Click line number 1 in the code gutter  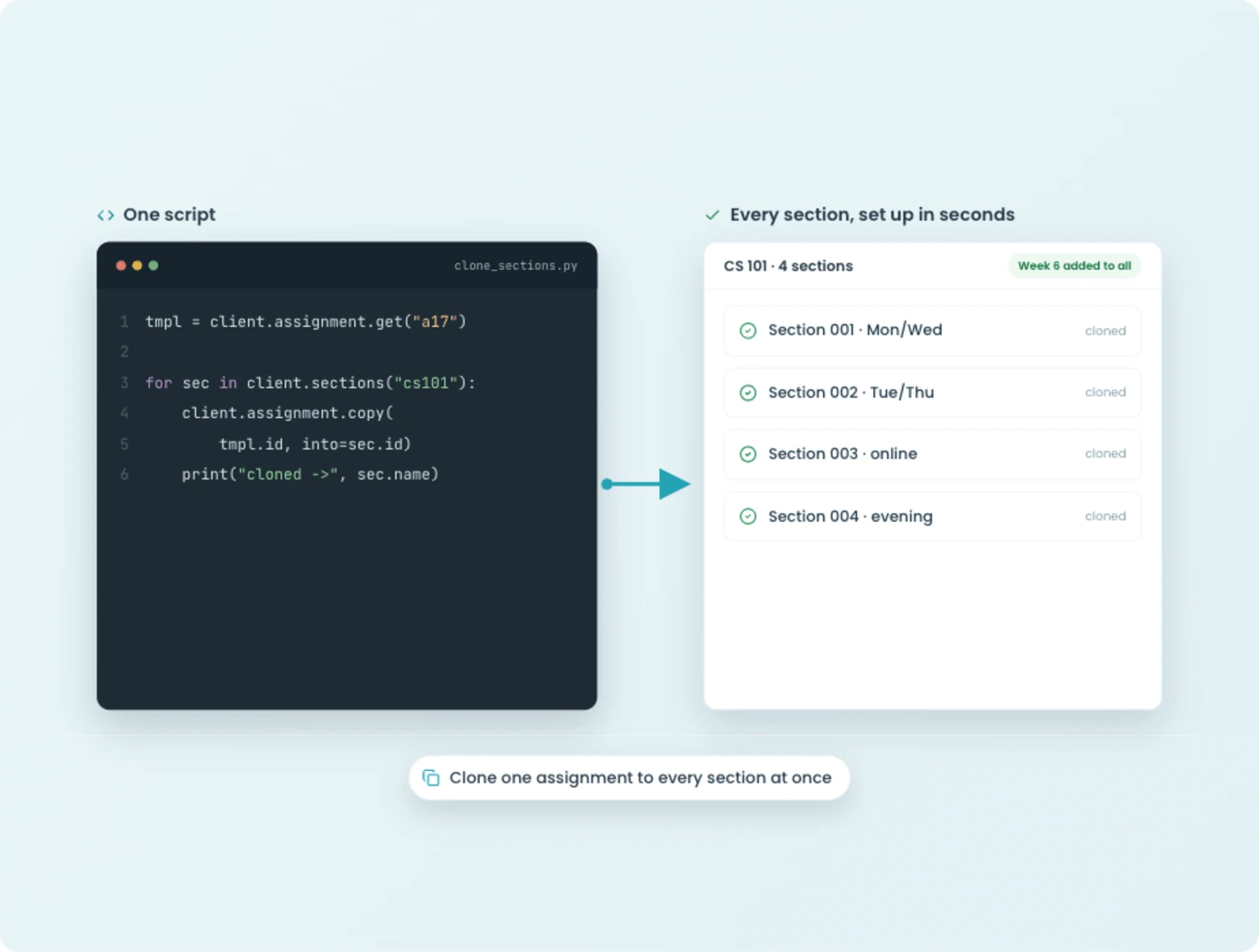124,322
